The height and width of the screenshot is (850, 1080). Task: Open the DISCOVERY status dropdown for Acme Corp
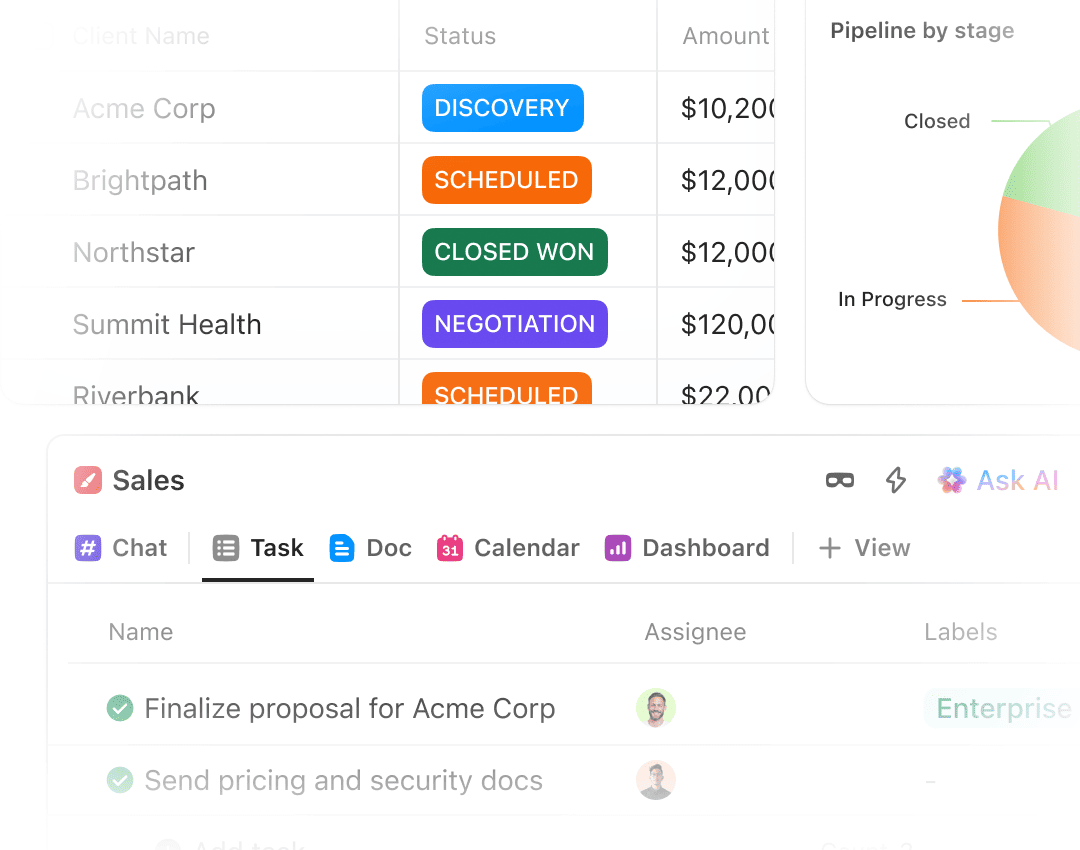[503, 108]
